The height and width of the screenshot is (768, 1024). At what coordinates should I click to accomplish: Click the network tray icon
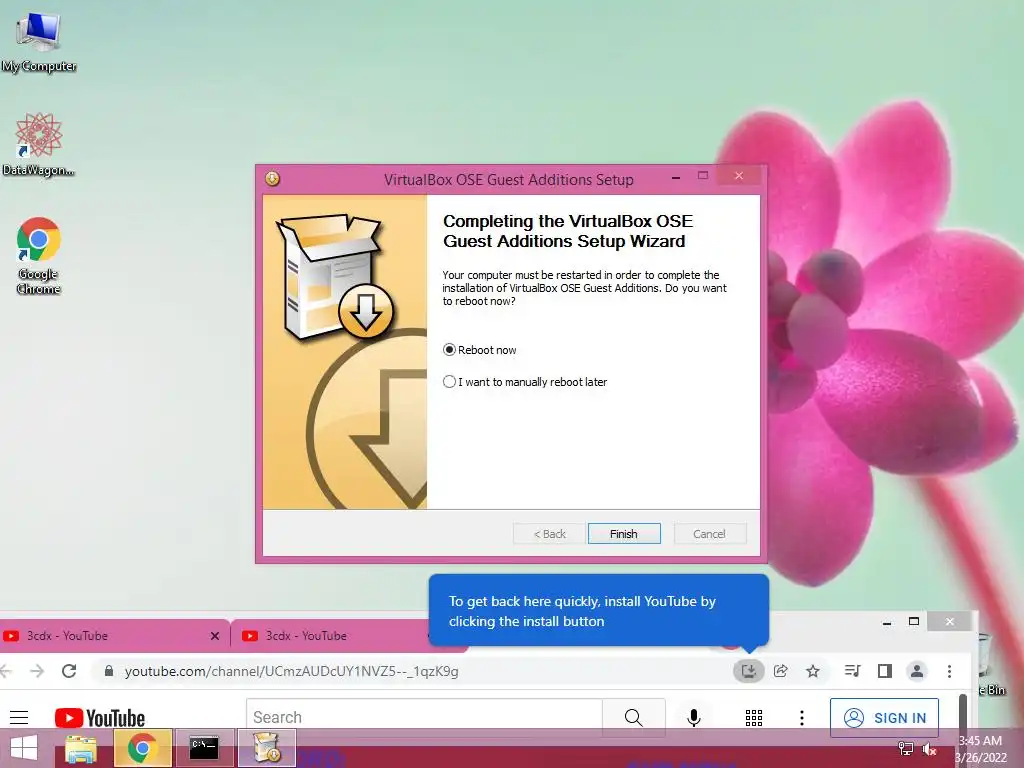pos(906,749)
